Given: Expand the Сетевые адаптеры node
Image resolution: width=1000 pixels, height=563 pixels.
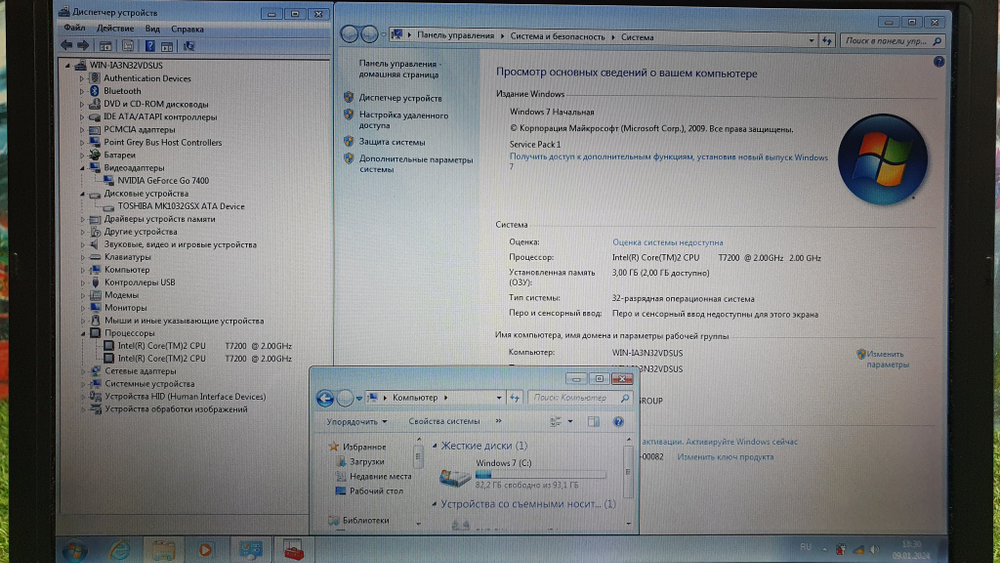Looking at the screenshot, I should 83,371.
